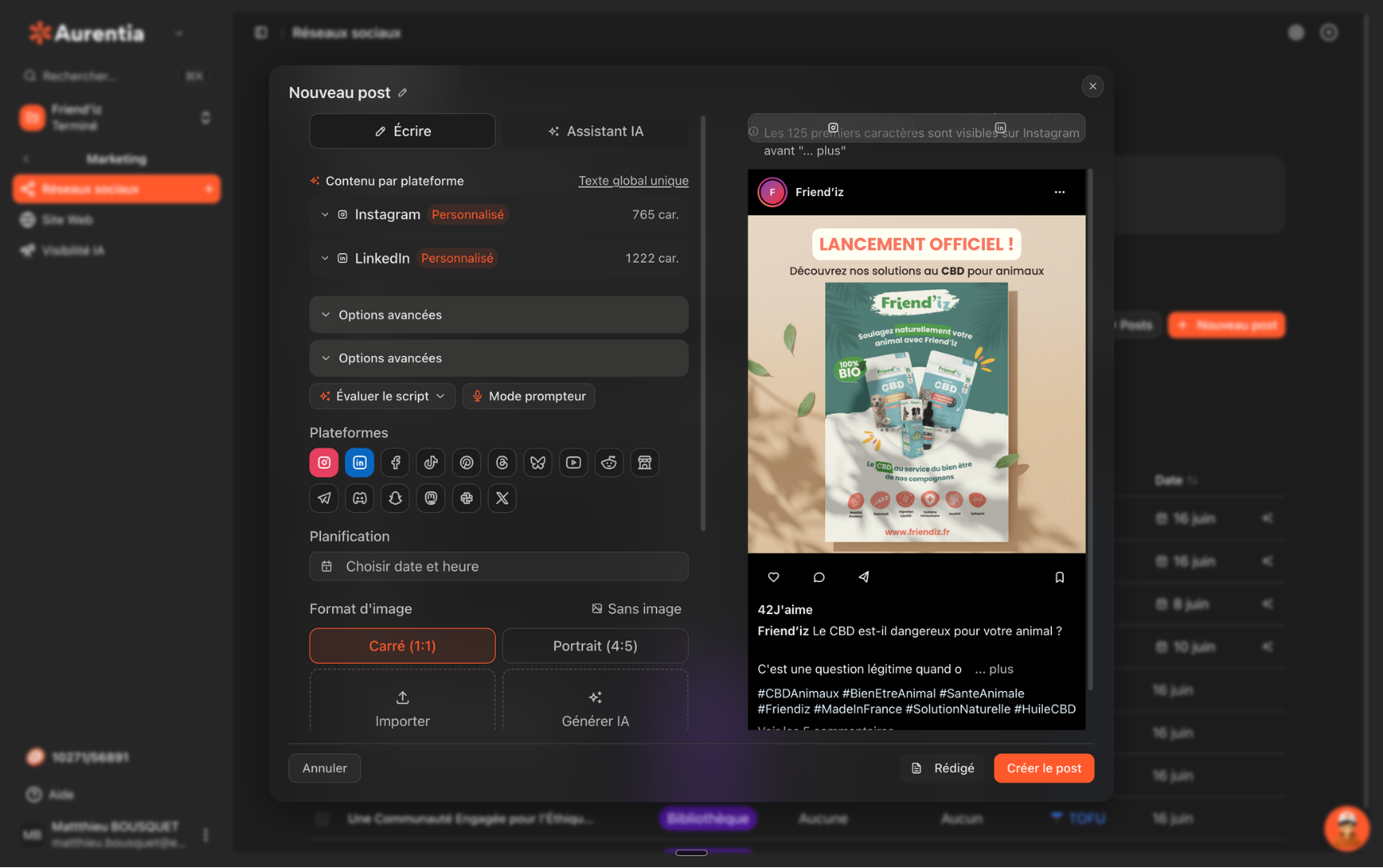This screenshot has width=1383, height=868.
Task: Open the Évaluer le script dropdown
Action: (x=383, y=396)
